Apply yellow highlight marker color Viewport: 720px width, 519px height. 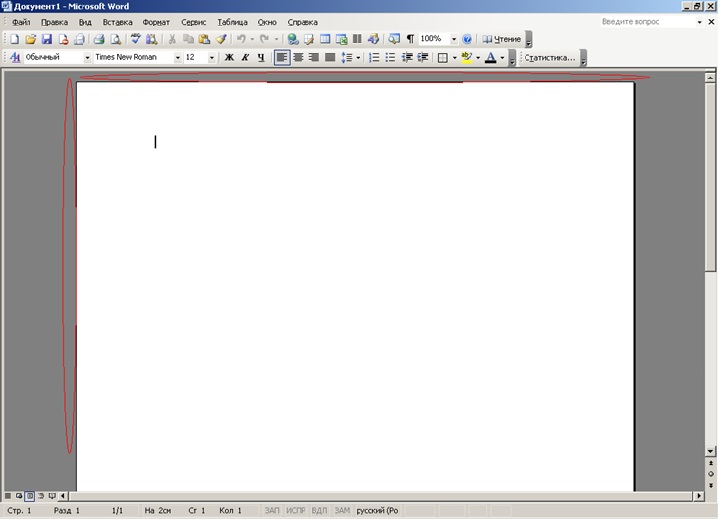(x=467, y=57)
